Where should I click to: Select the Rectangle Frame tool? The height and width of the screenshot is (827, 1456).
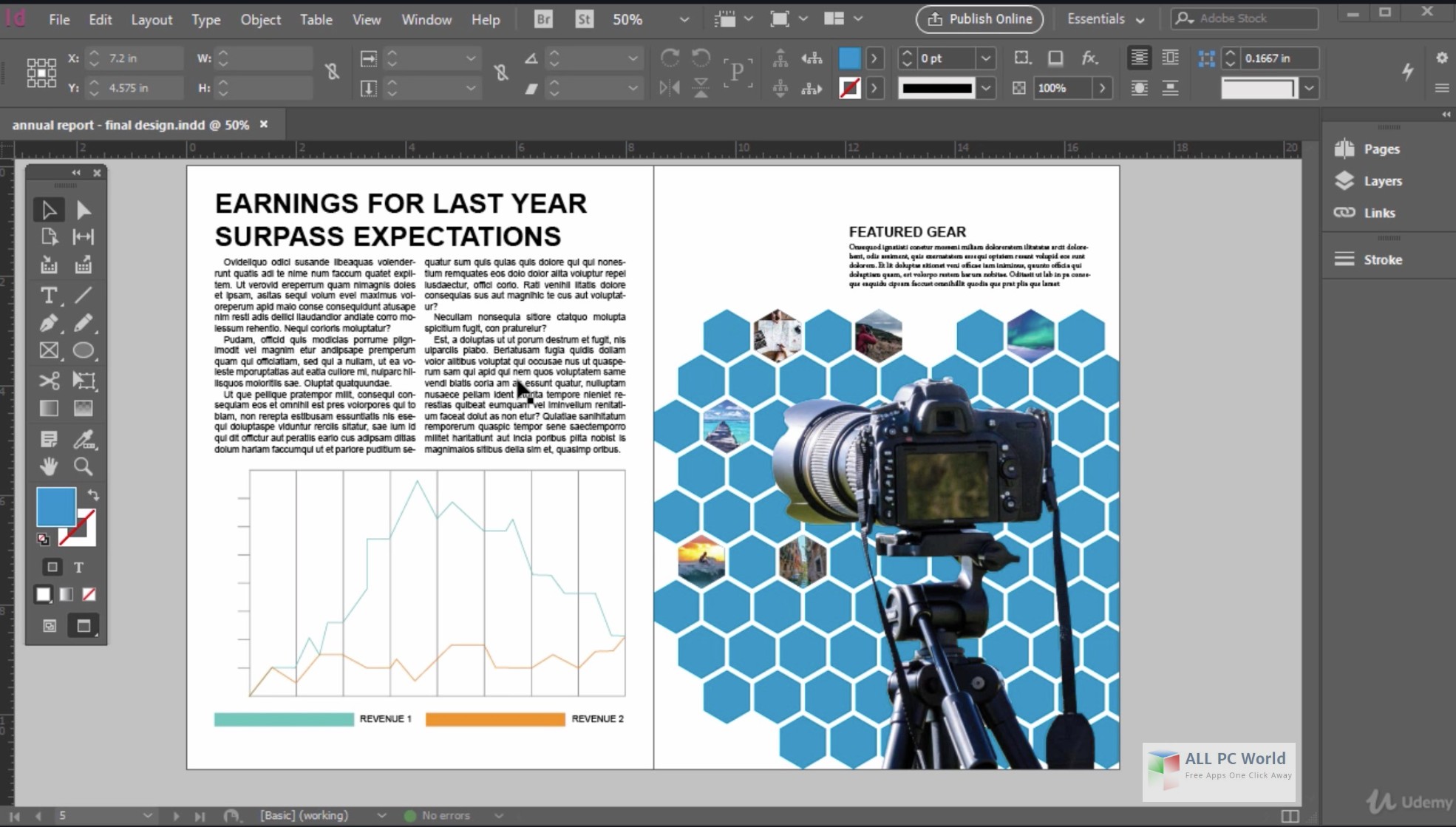(x=49, y=350)
